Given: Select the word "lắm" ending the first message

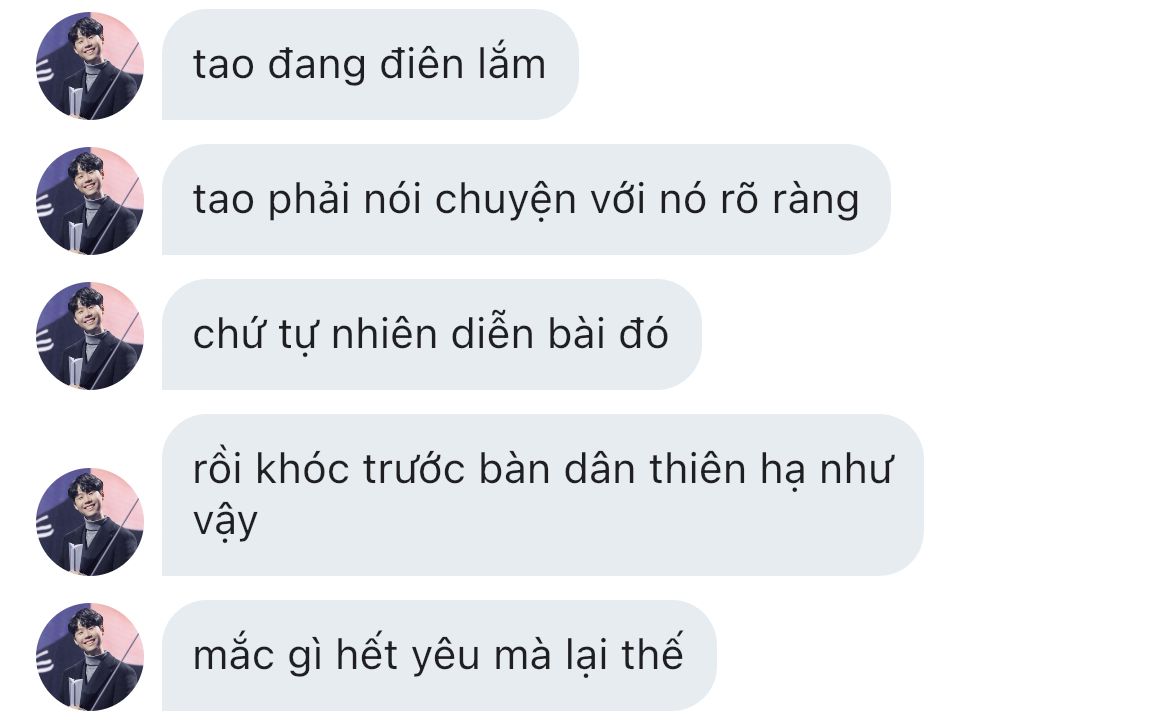Looking at the screenshot, I should pyautogui.click(x=512, y=64).
